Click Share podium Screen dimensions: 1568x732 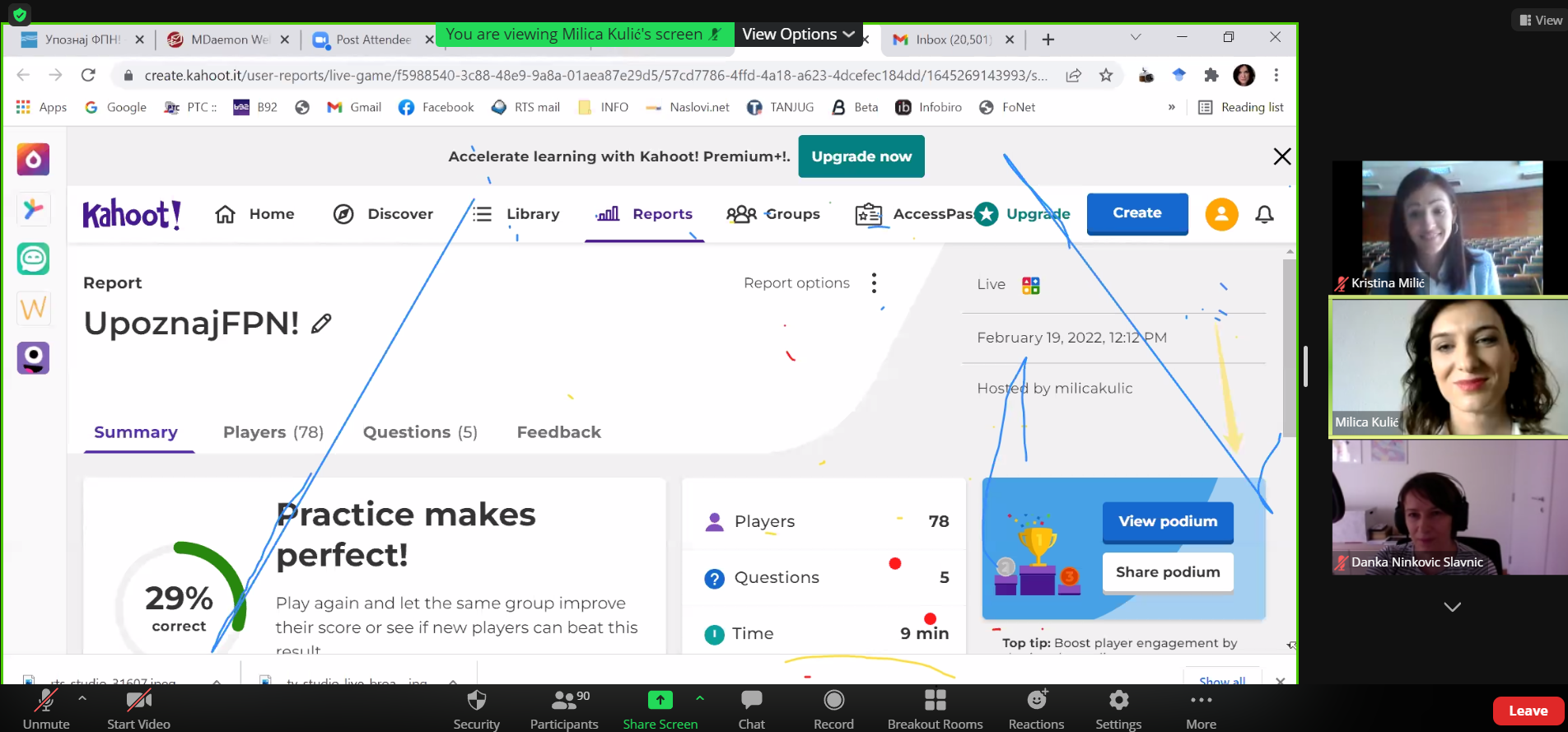tap(1168, 572)
